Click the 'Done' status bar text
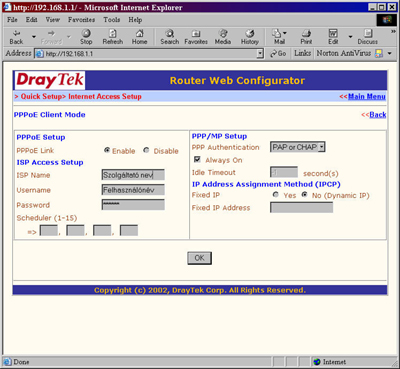This screenshot has width=400, height=369. click(x=21, y=362)
